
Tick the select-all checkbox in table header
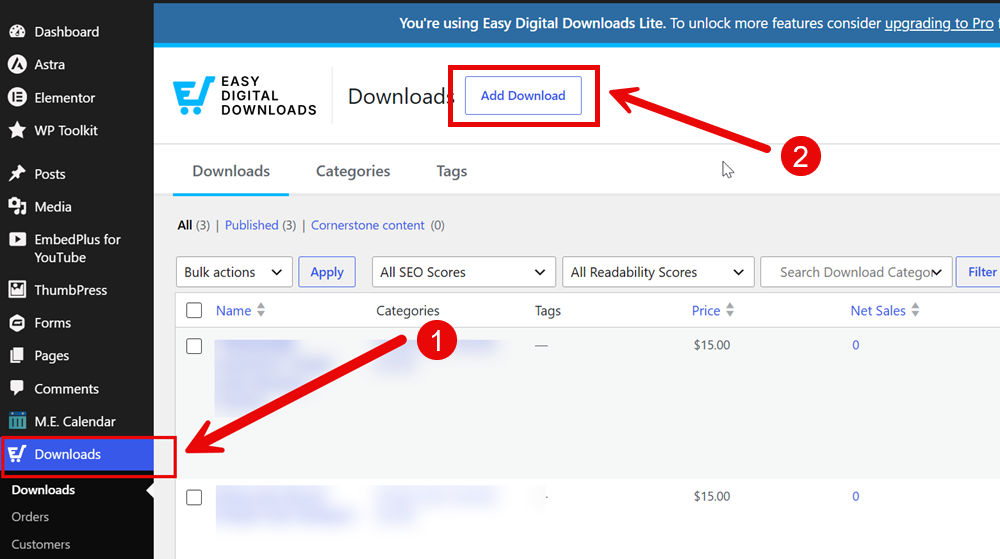[194, 310]
